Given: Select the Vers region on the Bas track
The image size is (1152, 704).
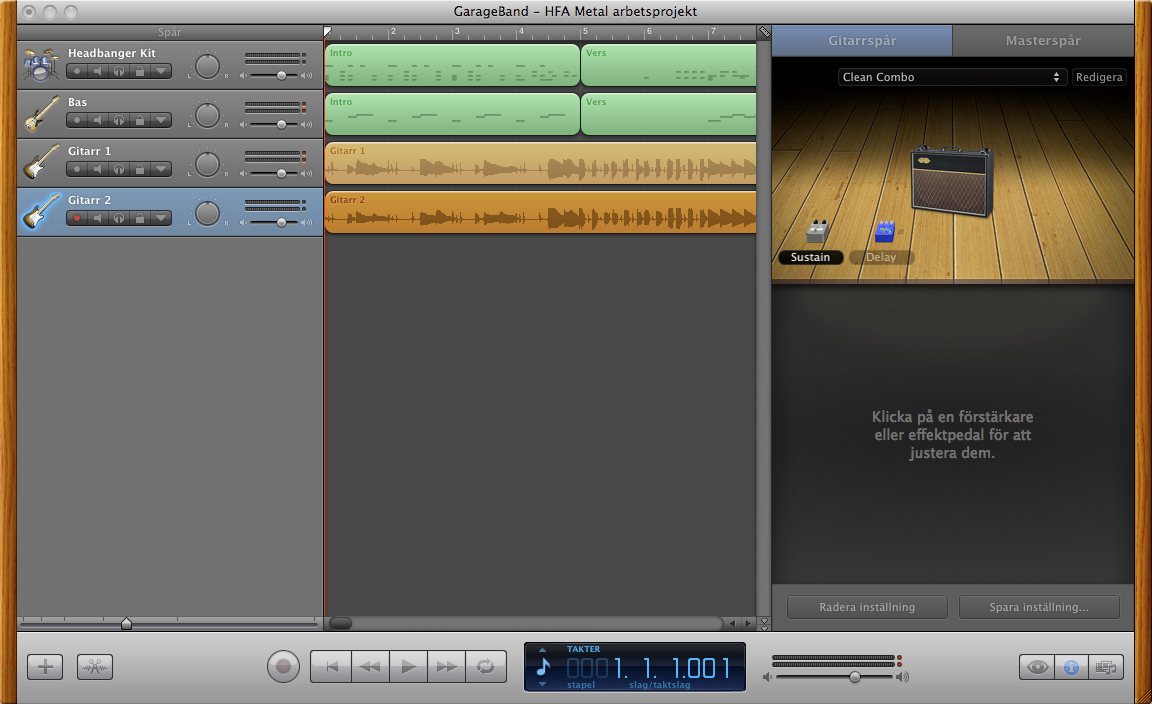Looking at the screenshot, I should (669, 114).
